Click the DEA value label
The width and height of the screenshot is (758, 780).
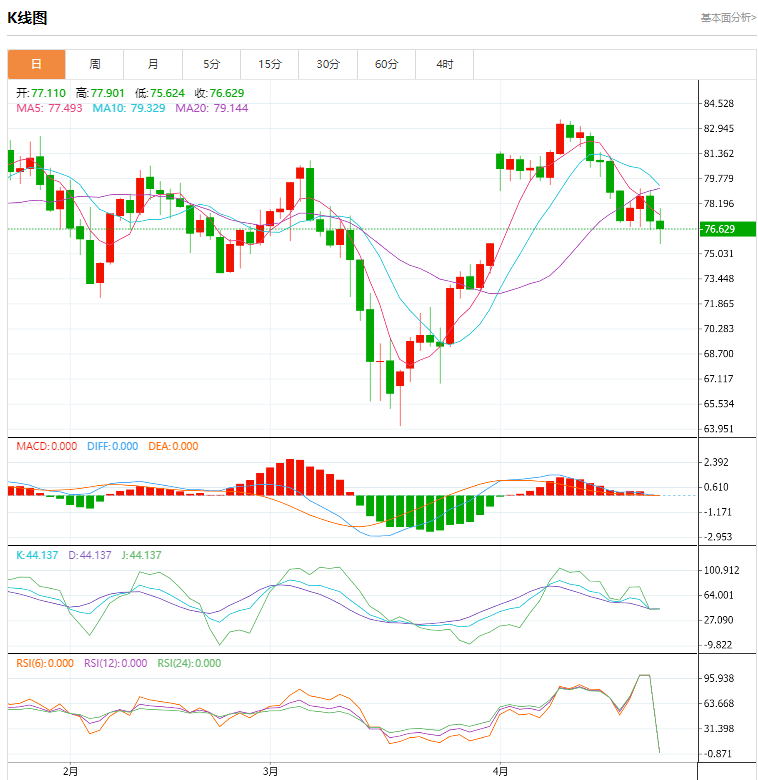pyautogui.click(x=172, y=447)
